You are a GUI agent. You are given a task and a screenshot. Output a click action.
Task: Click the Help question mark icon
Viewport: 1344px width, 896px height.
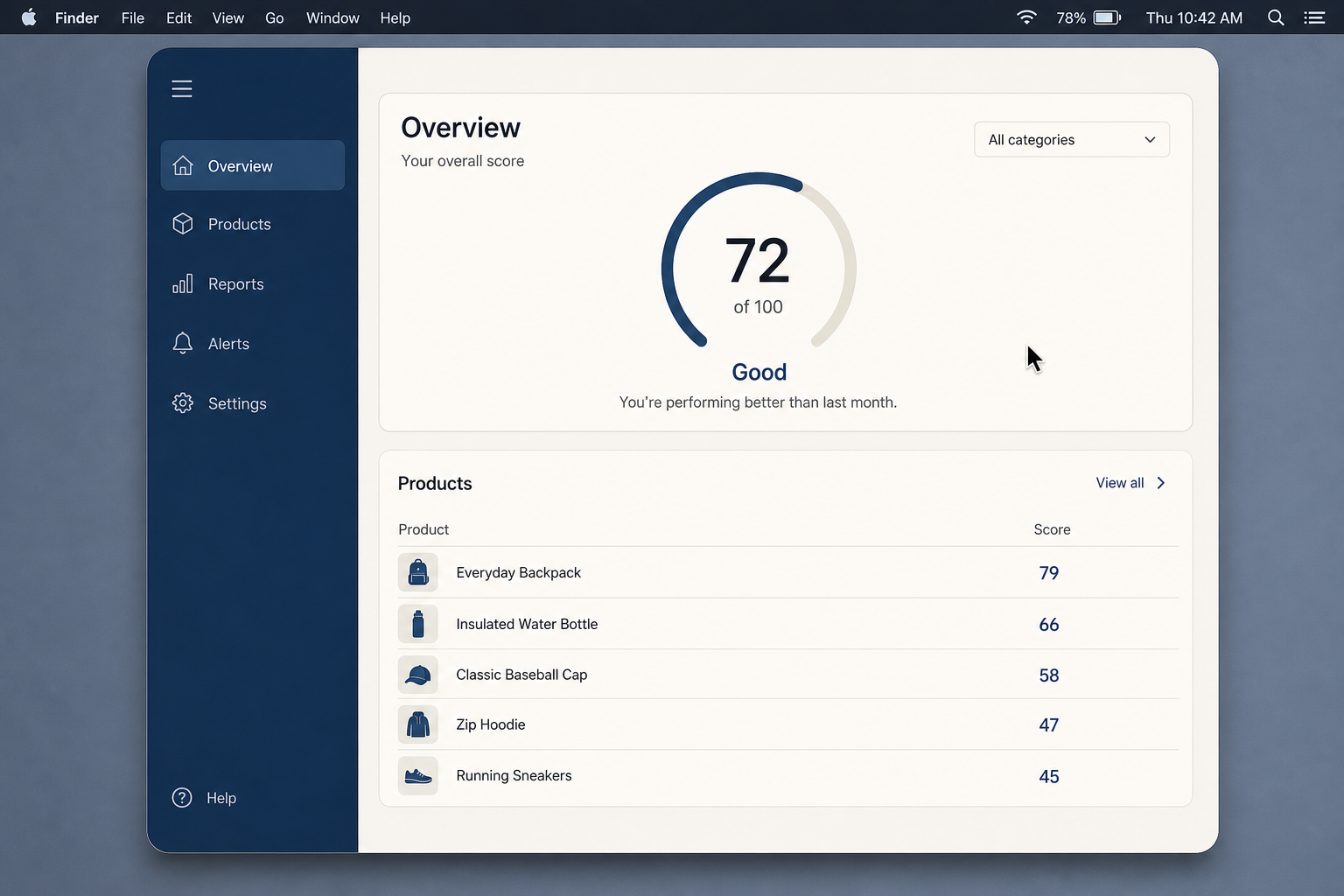[182, 797]
